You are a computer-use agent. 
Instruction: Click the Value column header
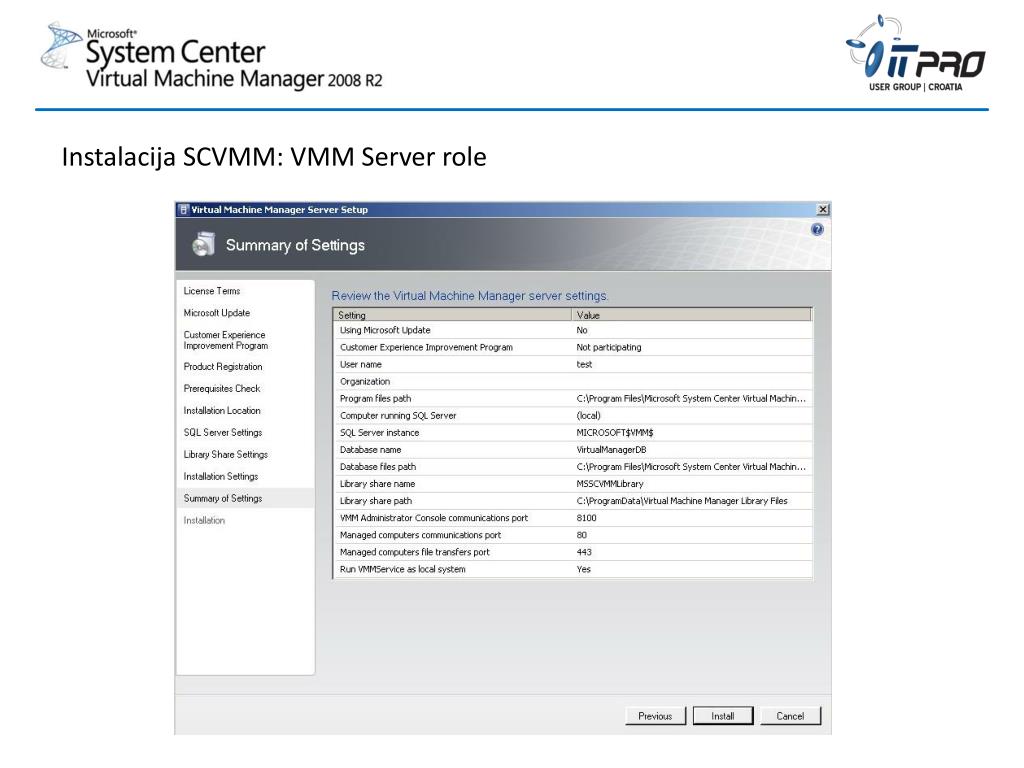coord(692,315)
